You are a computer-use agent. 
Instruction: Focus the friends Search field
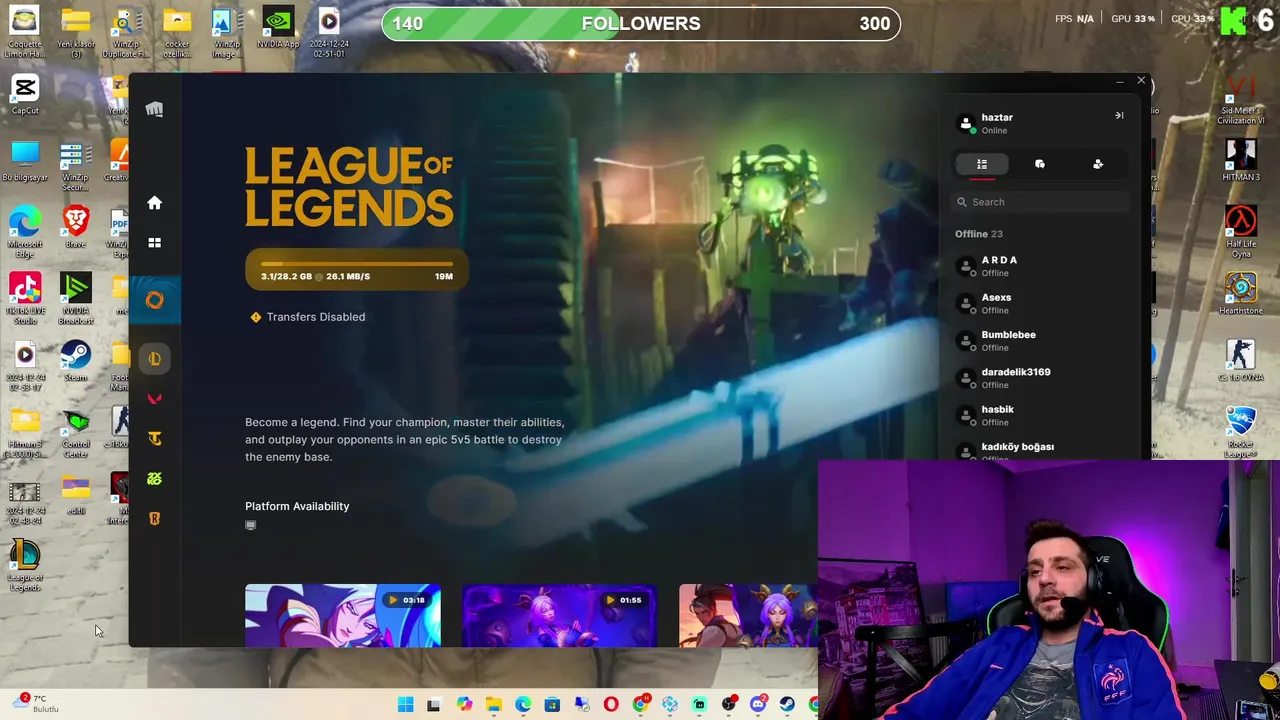pyautogui.click(x=1040, y=202)
